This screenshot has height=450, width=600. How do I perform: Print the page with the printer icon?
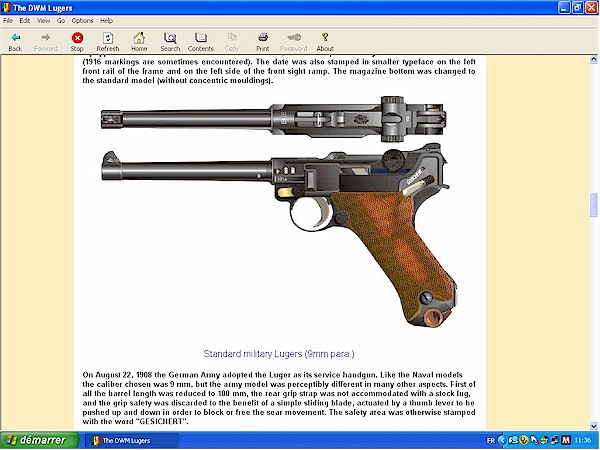pos(262,42)
